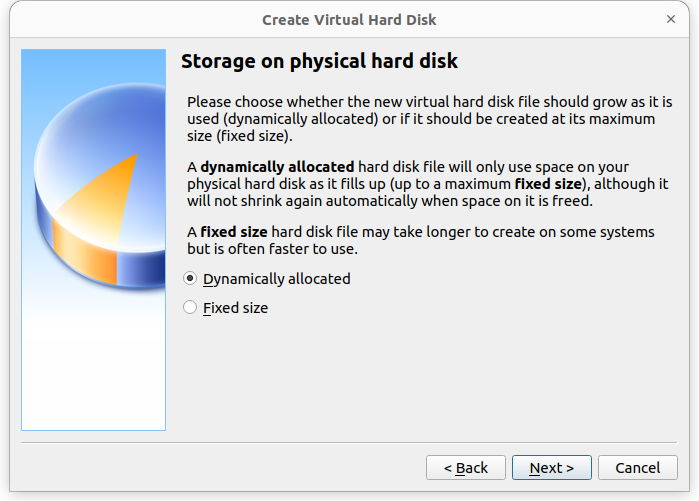
Task: Click the heading Storage on physical hard disk
Action: [x=319, y=62]
